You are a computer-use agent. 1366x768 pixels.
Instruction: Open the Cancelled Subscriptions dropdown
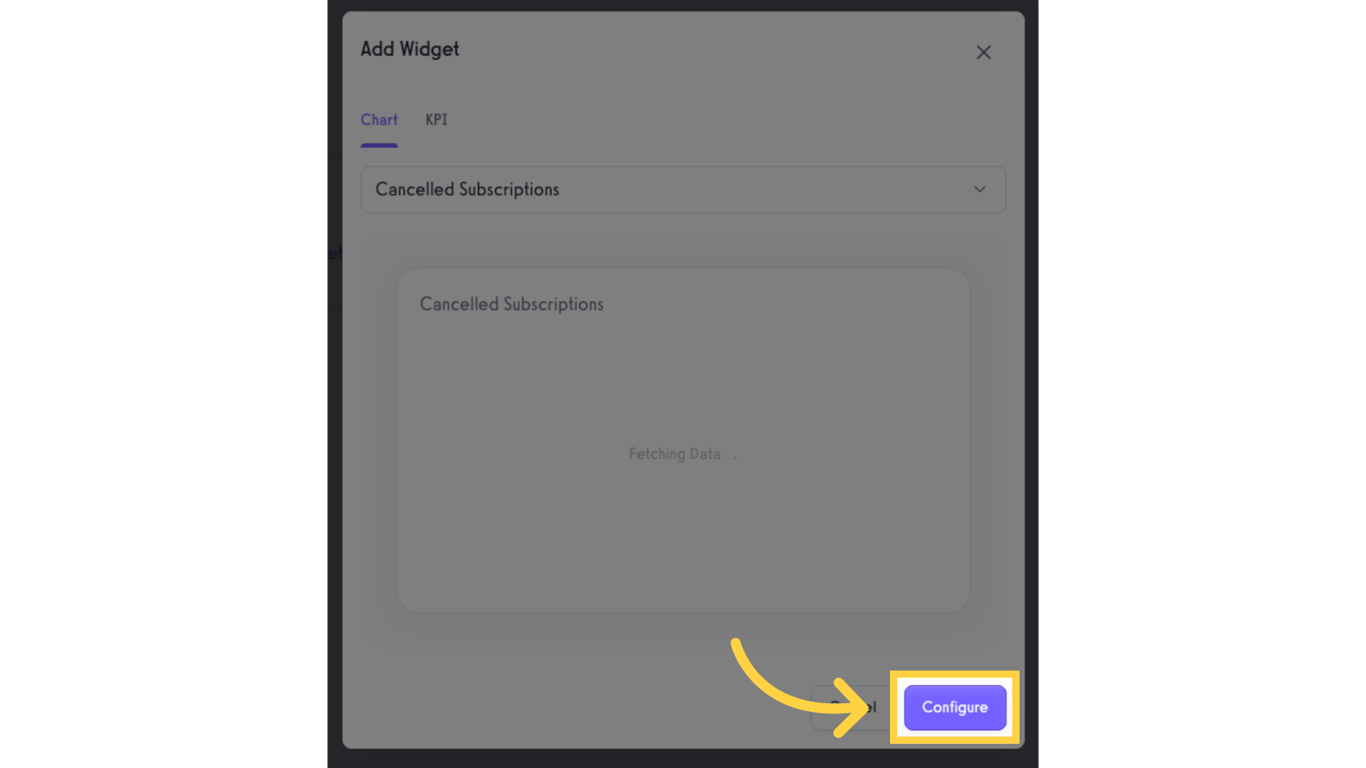(683, 189)
